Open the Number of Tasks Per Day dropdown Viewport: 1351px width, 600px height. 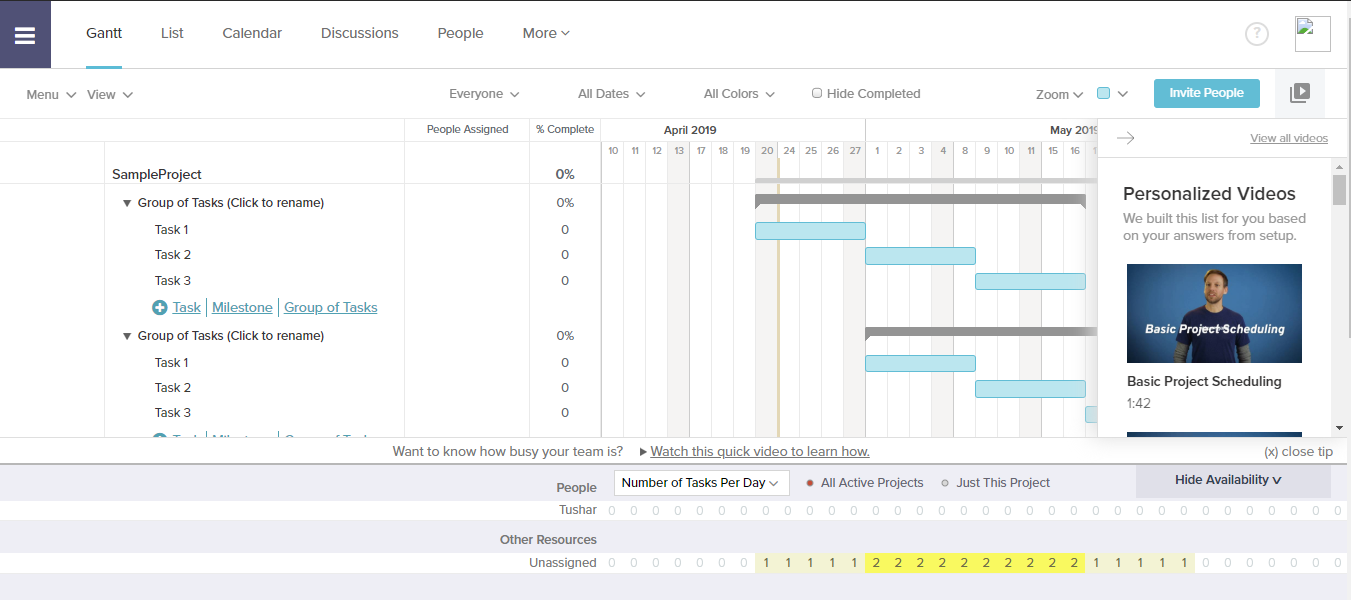(701, 482)
